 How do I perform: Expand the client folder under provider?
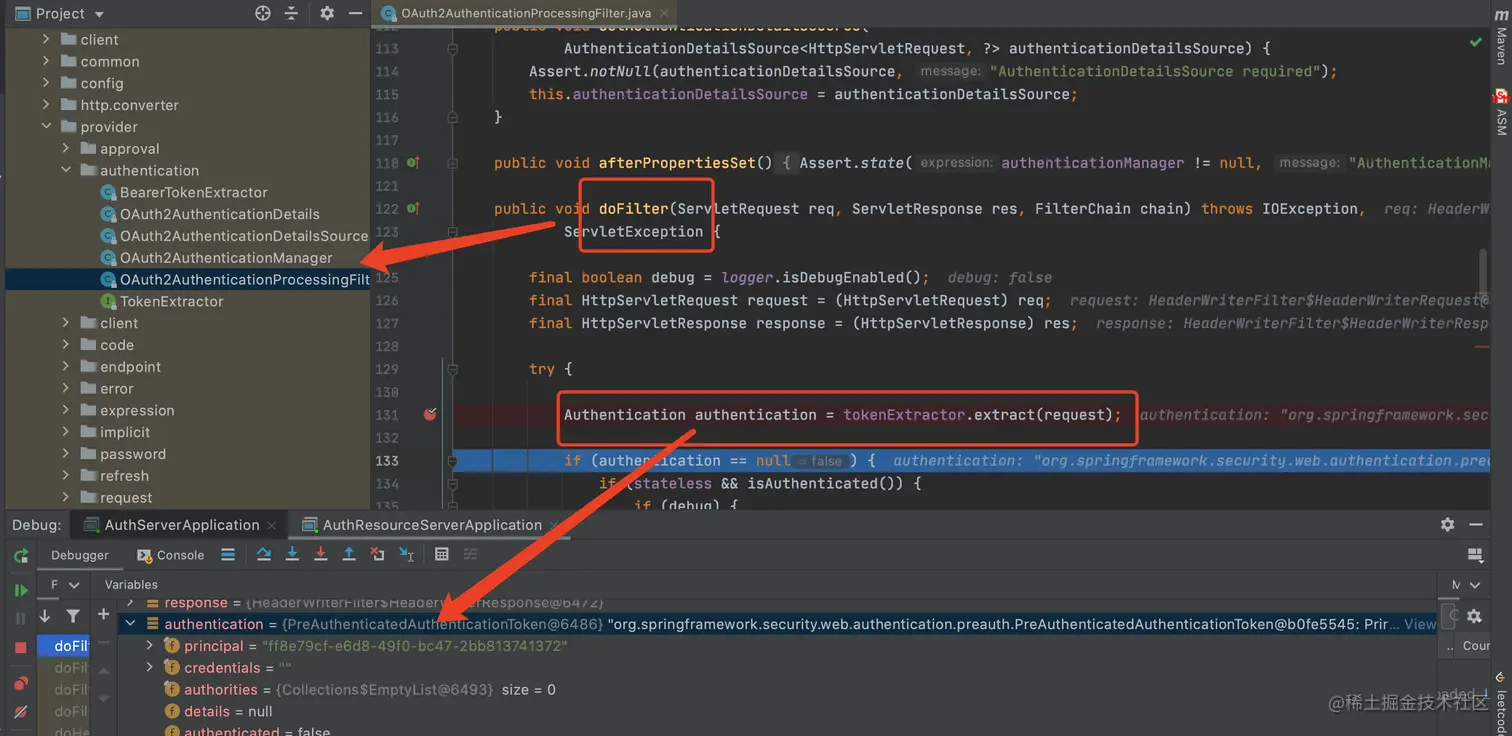pos(66,323)
